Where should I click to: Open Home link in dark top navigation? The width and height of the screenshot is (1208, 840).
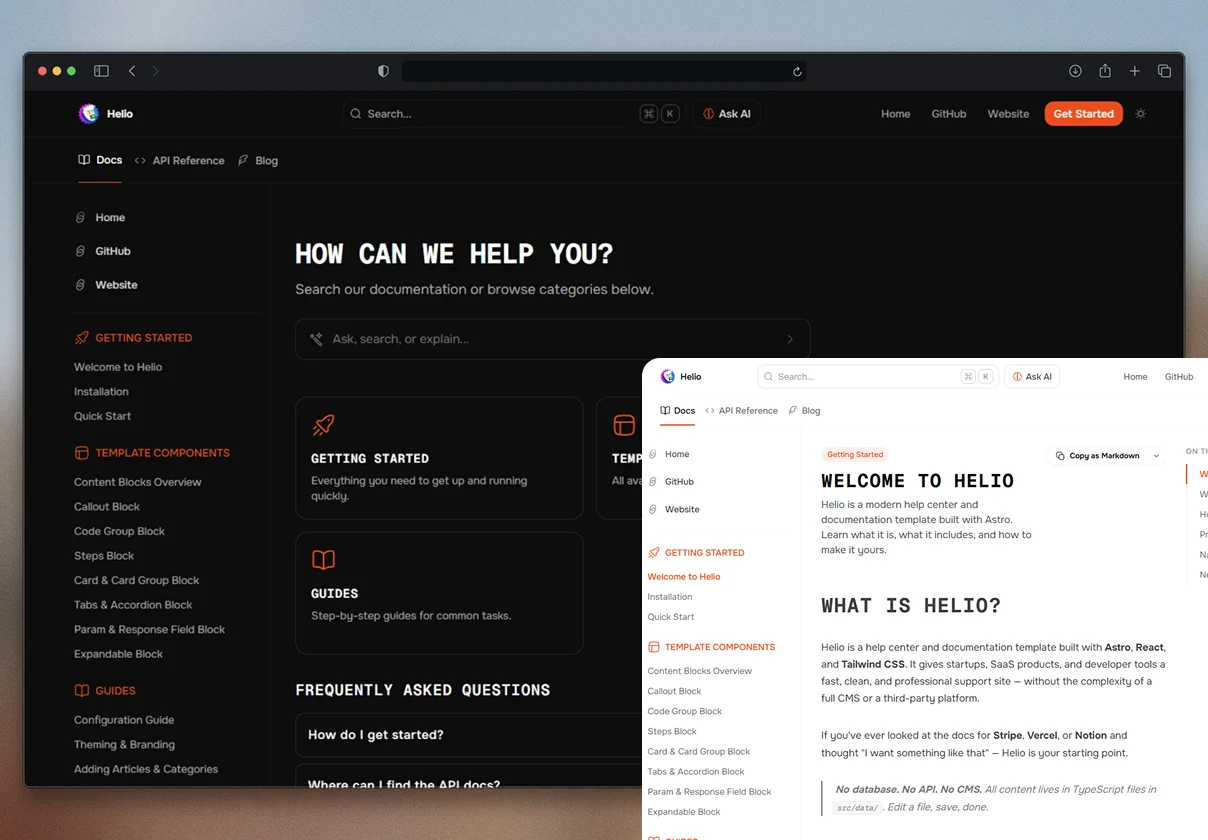tap(896, 114)
